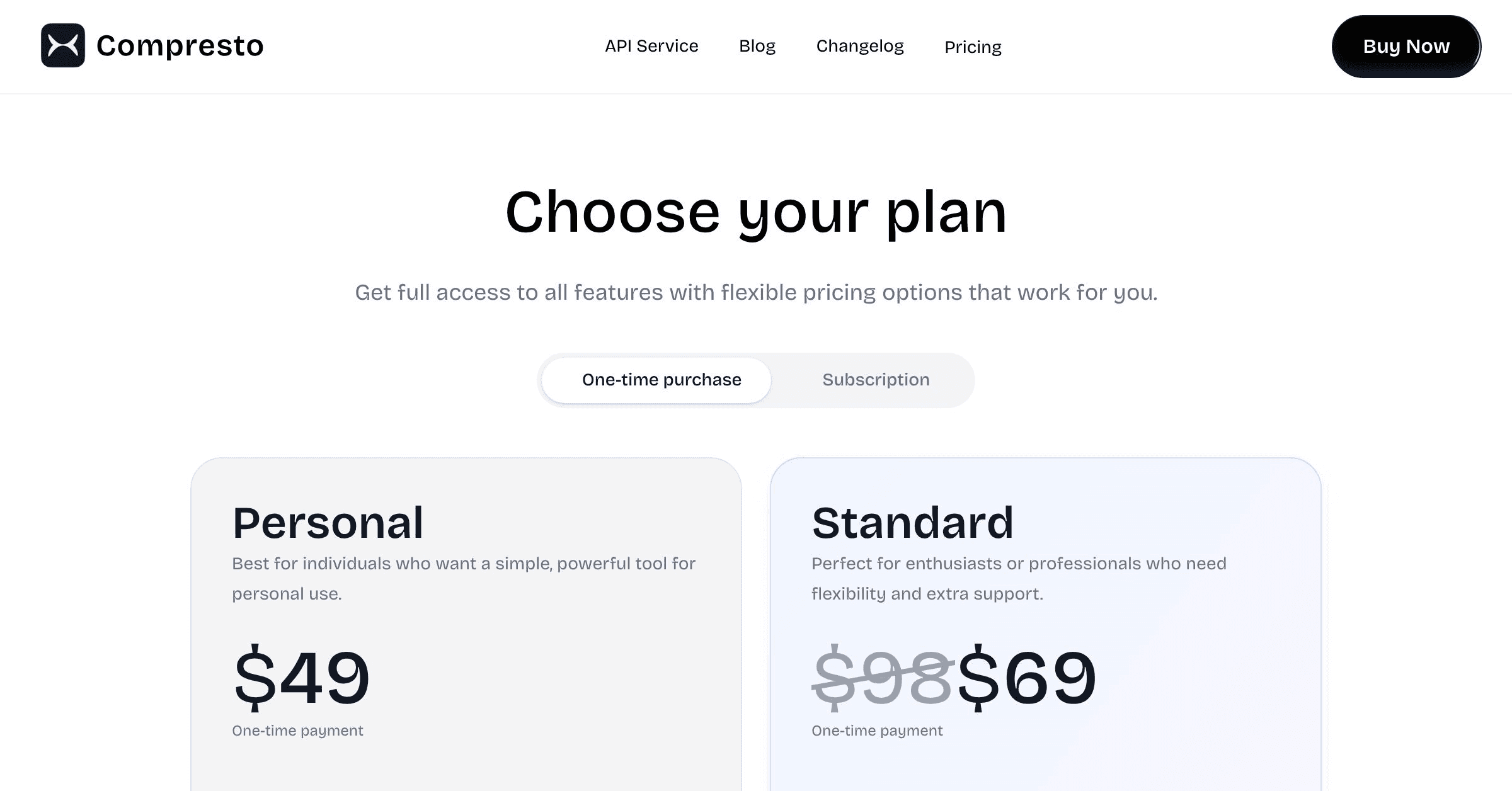1512x791 pixels.
Task: Switch to Subscription pricing
Action: tap(876, 380)
